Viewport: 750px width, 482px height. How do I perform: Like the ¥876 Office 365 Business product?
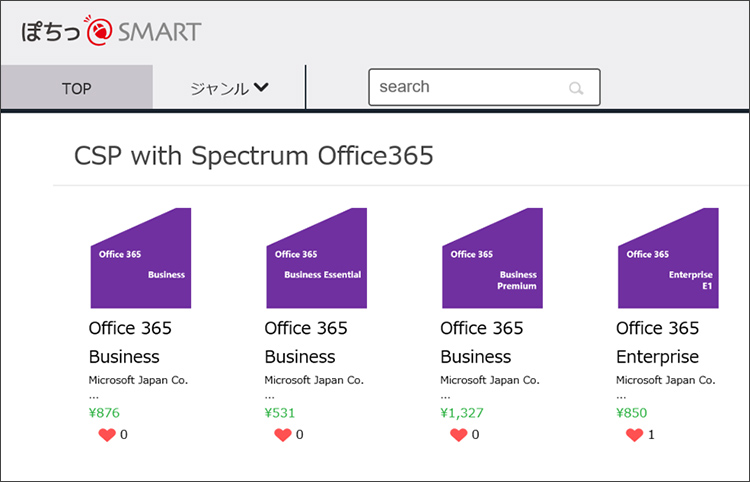[x=107, y=435]
